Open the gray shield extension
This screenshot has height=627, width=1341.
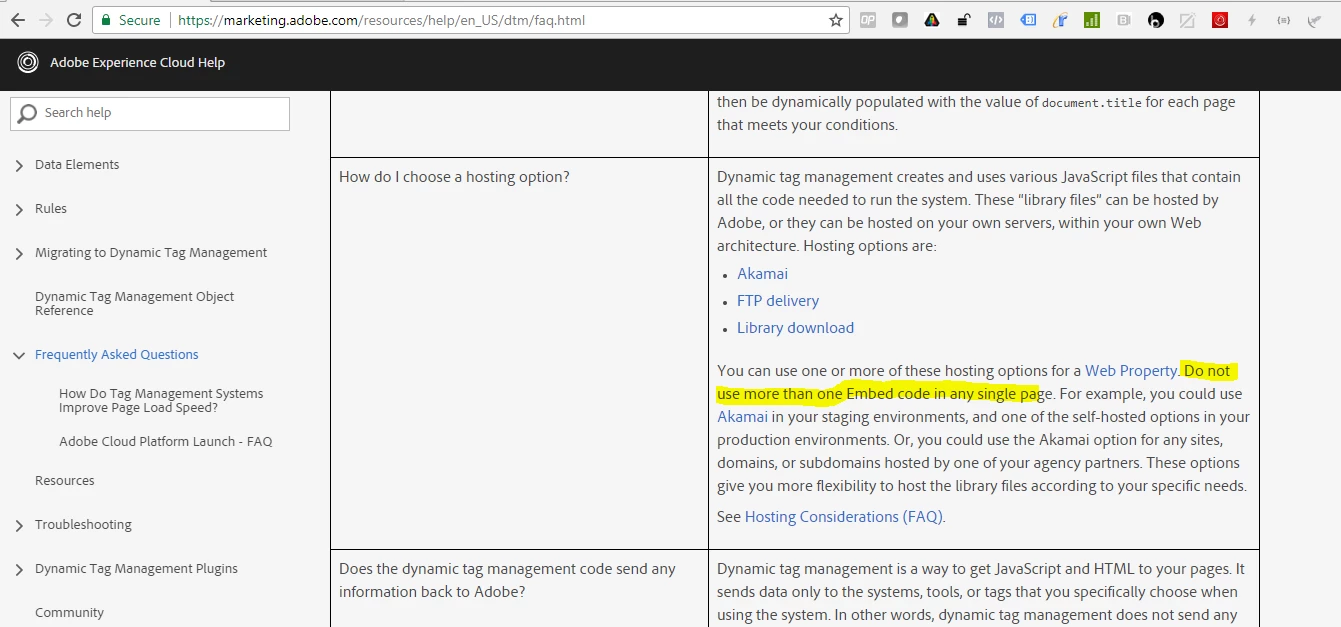(x=900, y=20)
